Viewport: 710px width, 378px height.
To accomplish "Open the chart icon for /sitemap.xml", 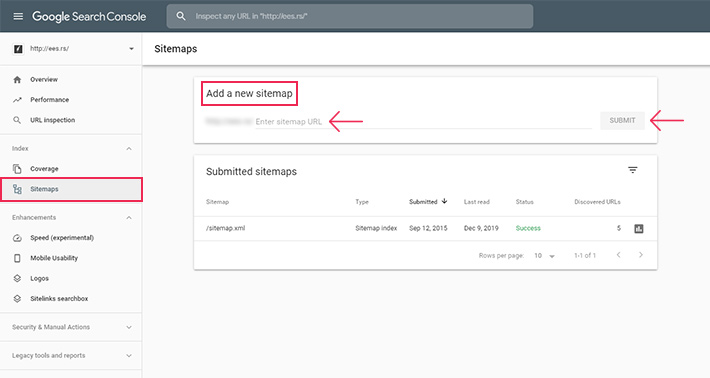I will 639,229.
